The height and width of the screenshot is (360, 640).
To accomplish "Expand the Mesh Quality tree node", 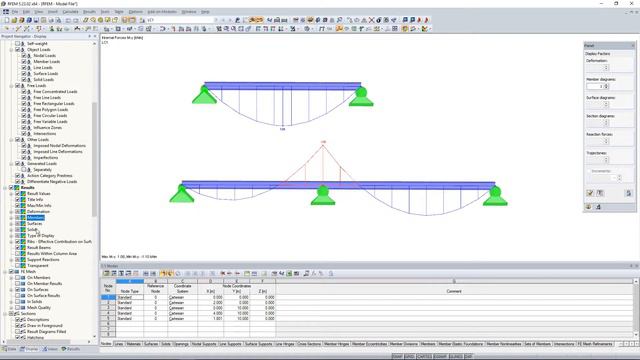I will [11, 307].
